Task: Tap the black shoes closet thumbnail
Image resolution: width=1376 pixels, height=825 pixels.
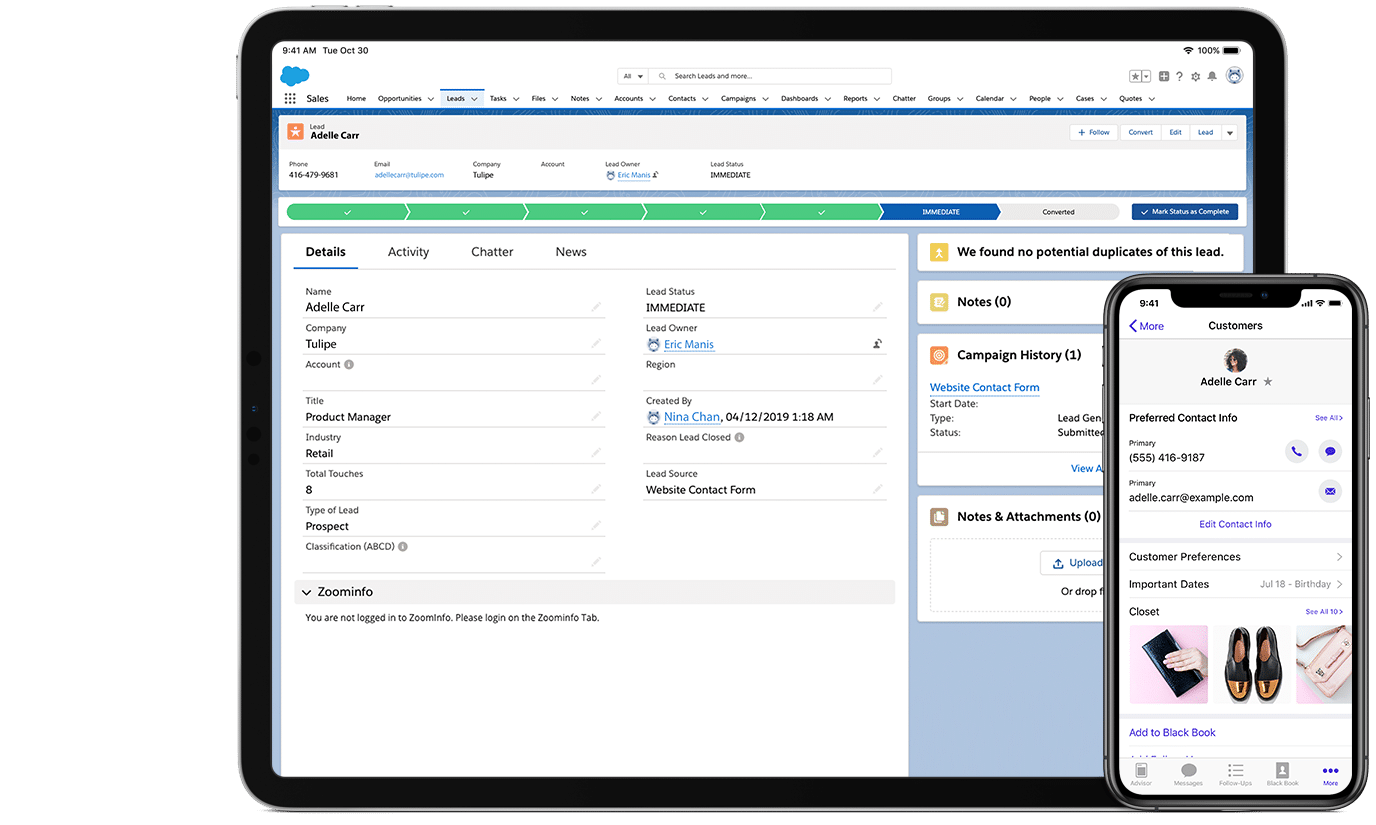Action: [x=1252, y=664]
